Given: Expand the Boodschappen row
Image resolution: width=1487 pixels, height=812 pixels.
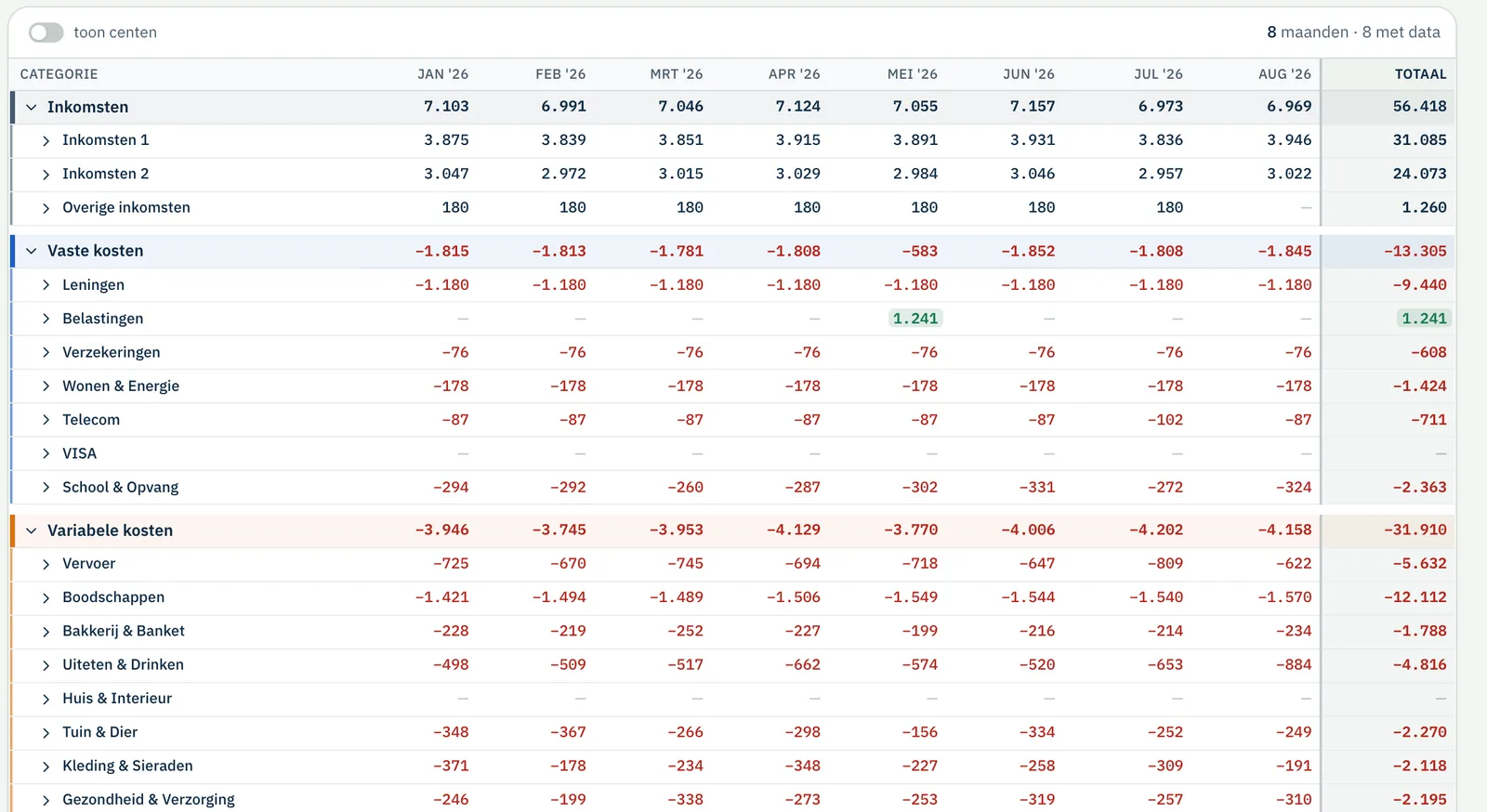Looking at the screenshot, I should coord(46,597).
